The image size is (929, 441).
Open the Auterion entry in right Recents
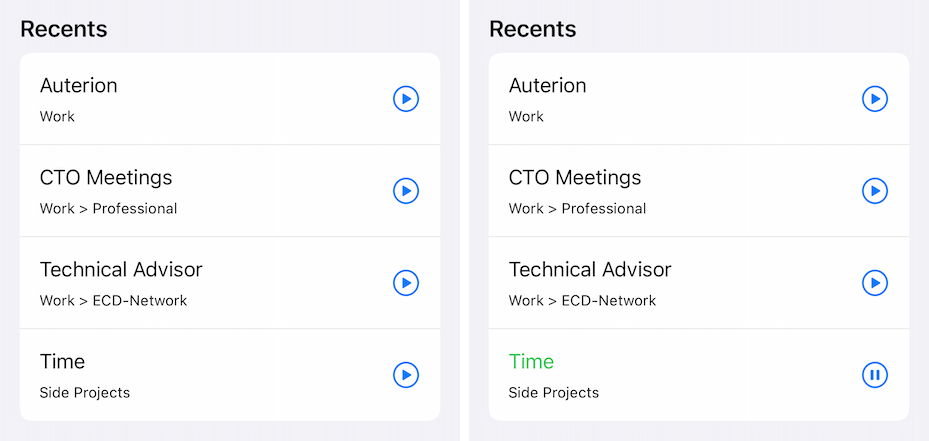click(x=699, y=99)
